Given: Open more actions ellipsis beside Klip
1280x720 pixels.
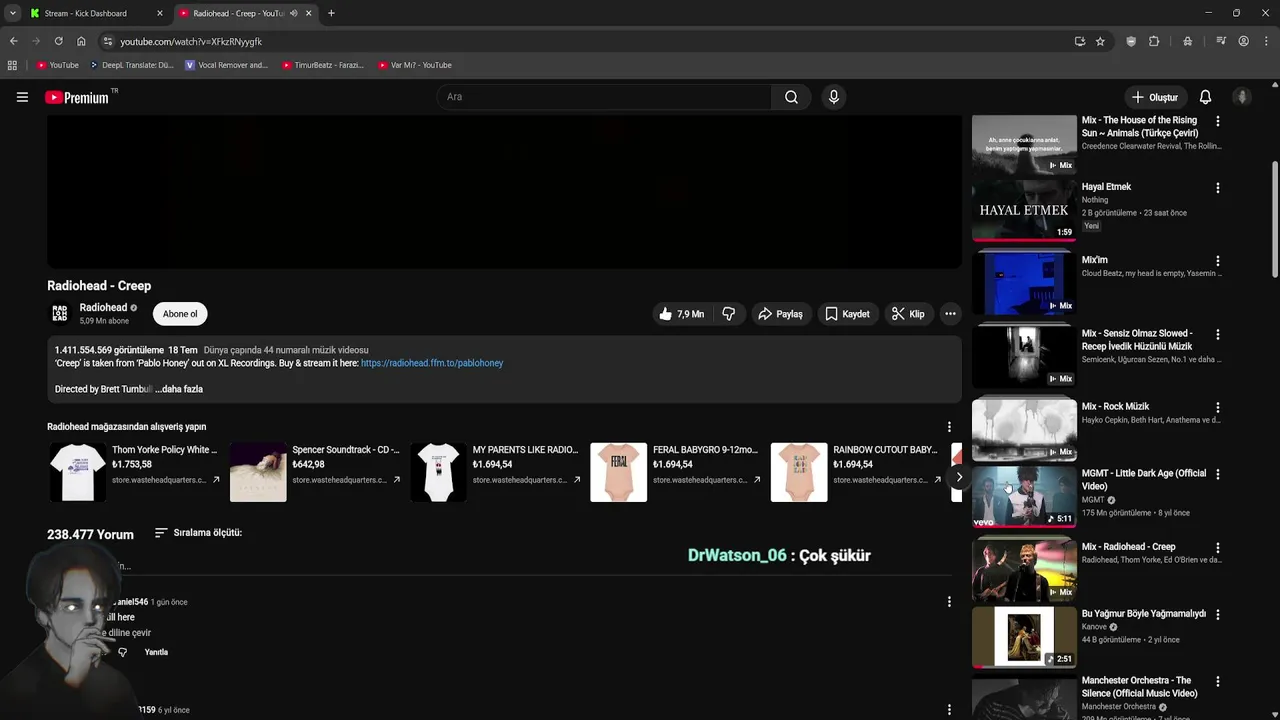Looking at the screenshot, I should [950, 314].
